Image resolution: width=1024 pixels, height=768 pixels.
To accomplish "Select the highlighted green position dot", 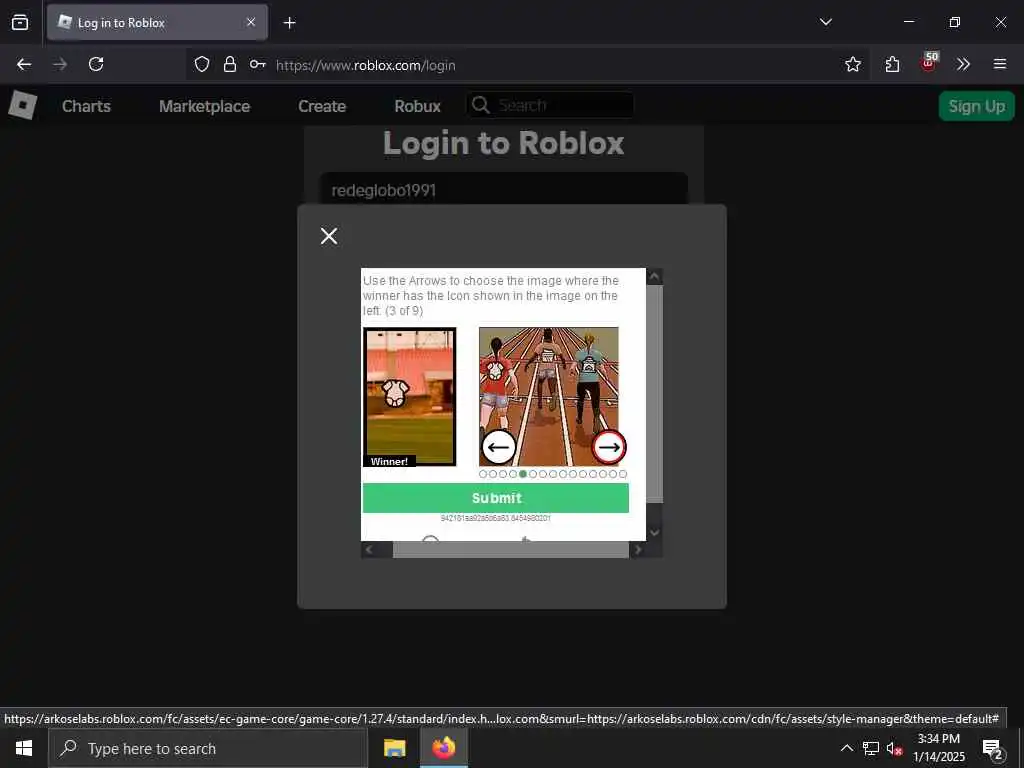I will [x=523, y=474].
